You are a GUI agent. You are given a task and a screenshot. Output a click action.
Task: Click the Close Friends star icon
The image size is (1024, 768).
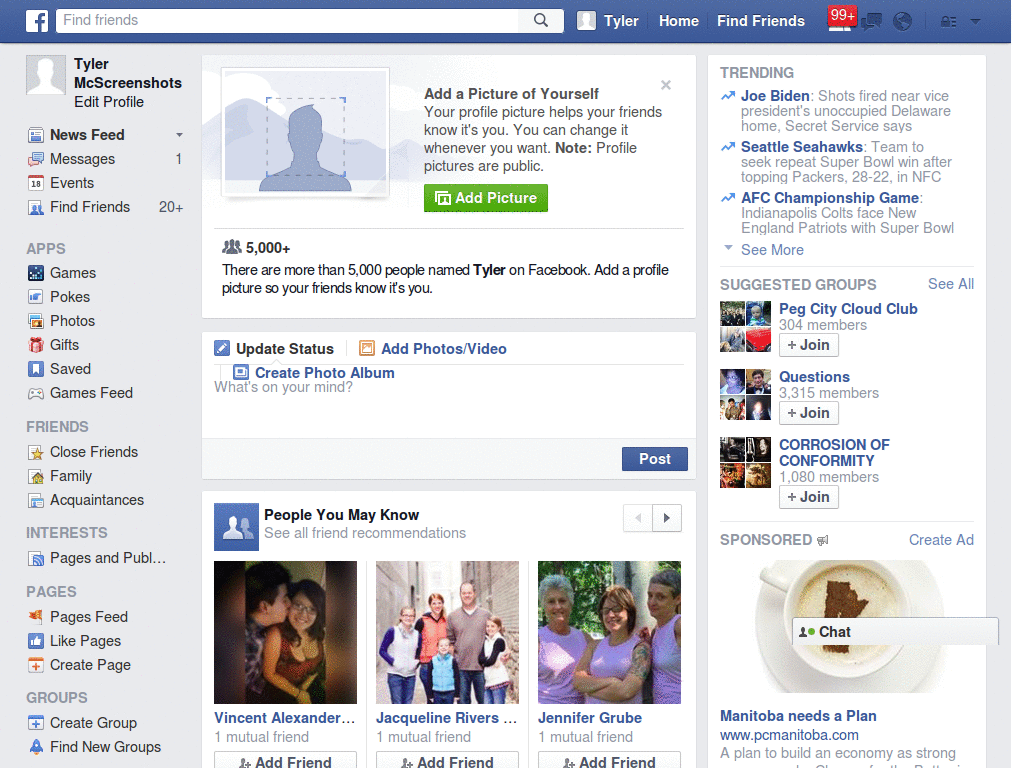click(x=36, y=452)
